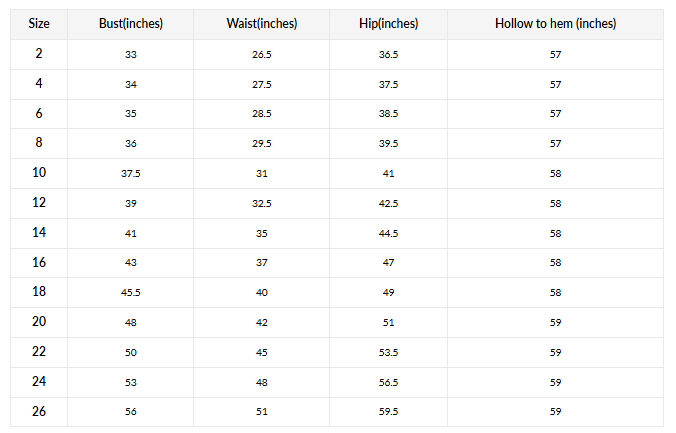Click hollow to hem value for size 20

point(555,323)
